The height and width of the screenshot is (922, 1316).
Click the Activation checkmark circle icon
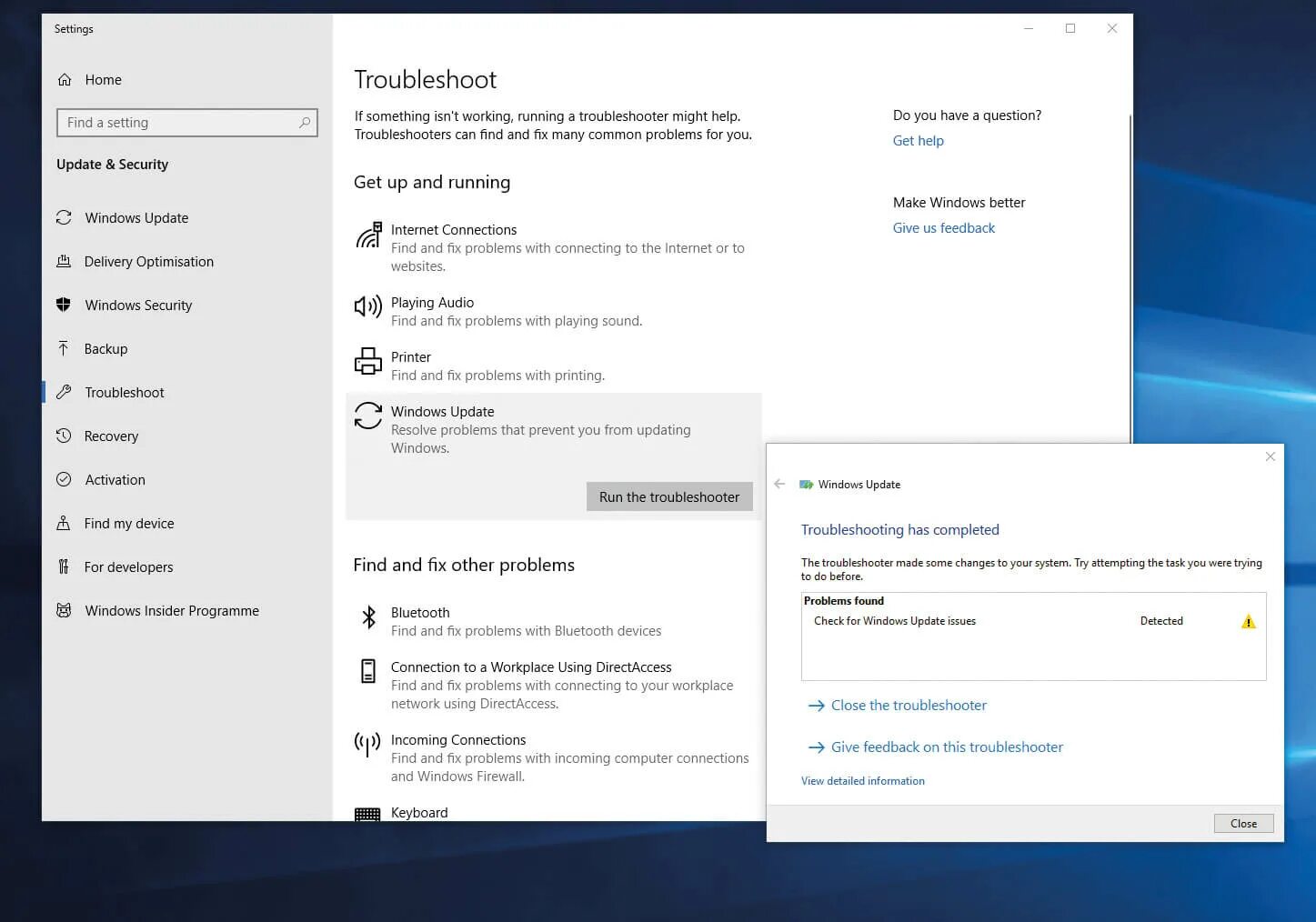point(64,480)
